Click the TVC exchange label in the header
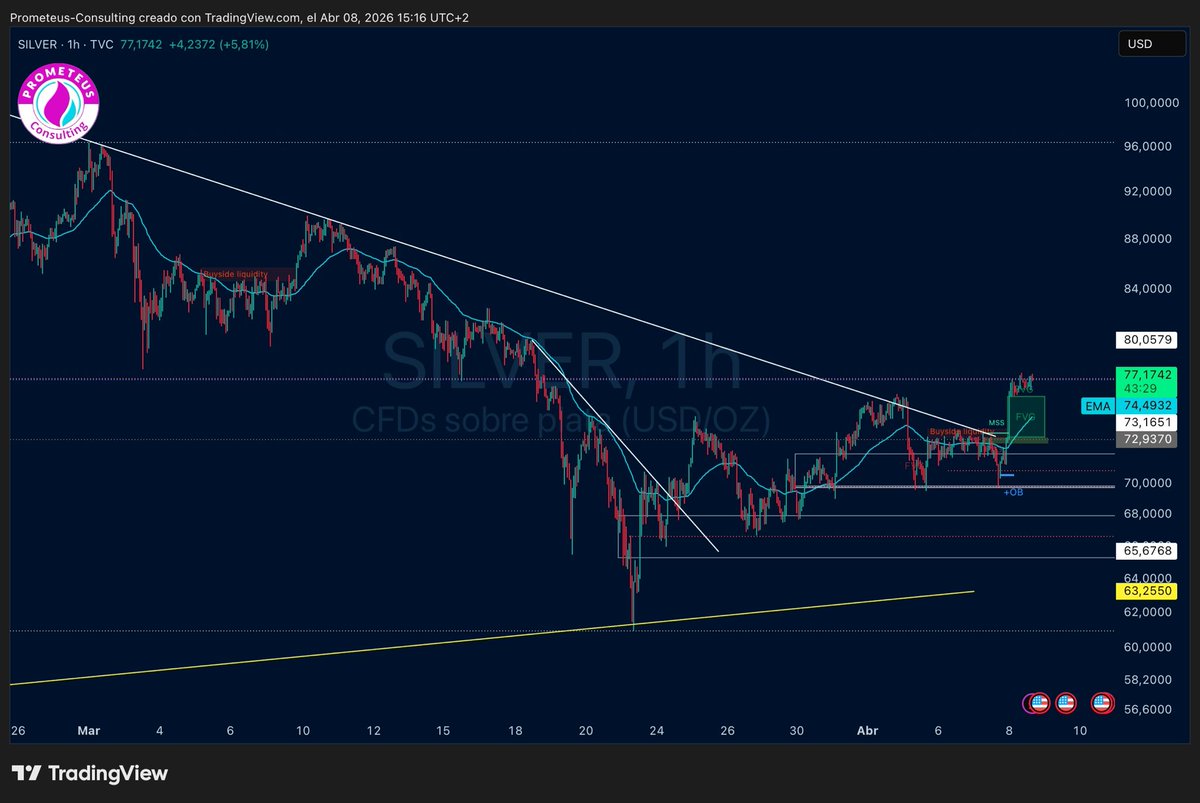The image size is (1200, 803). click(x=101, y=45)
